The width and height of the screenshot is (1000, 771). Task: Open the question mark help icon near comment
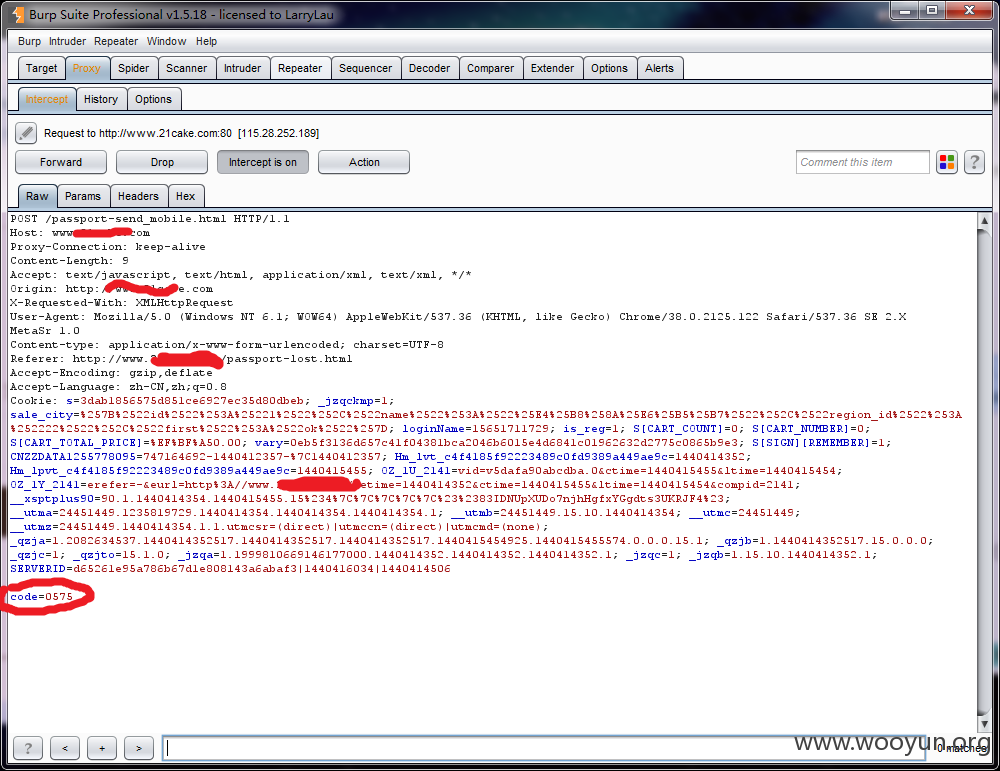point(974,162)
